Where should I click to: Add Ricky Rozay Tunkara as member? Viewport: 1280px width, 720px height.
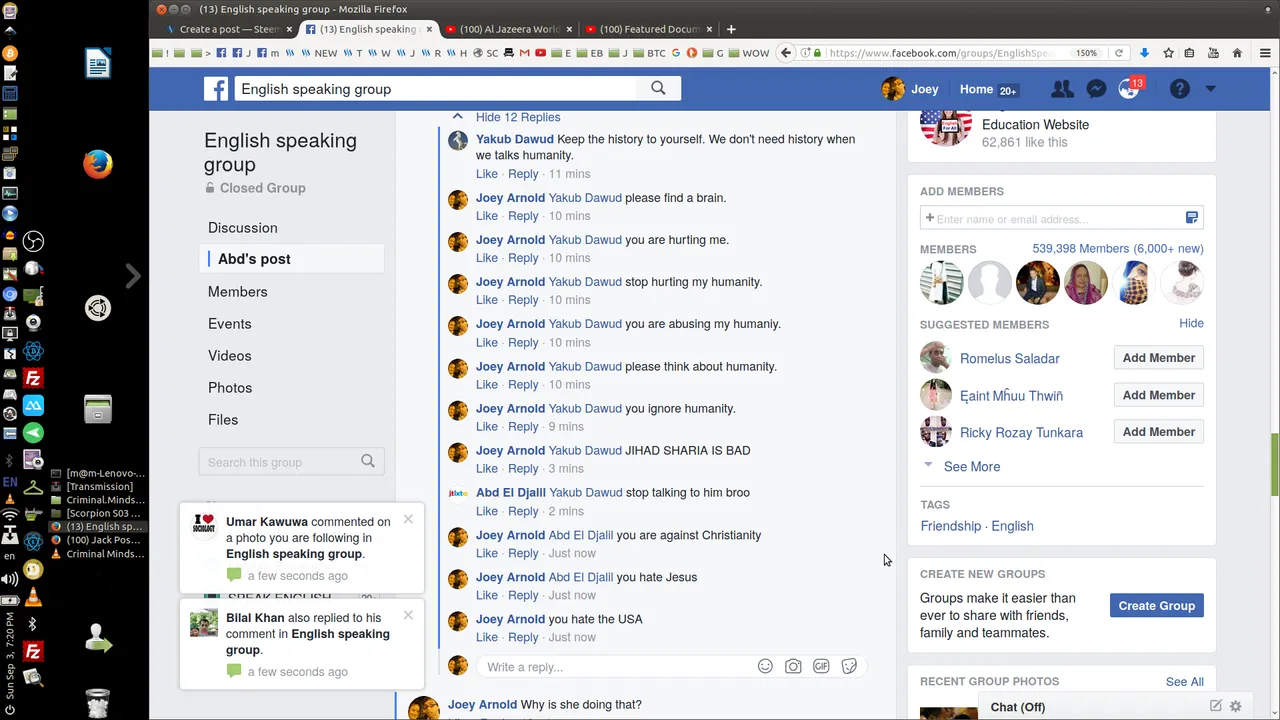point(1158,432)
